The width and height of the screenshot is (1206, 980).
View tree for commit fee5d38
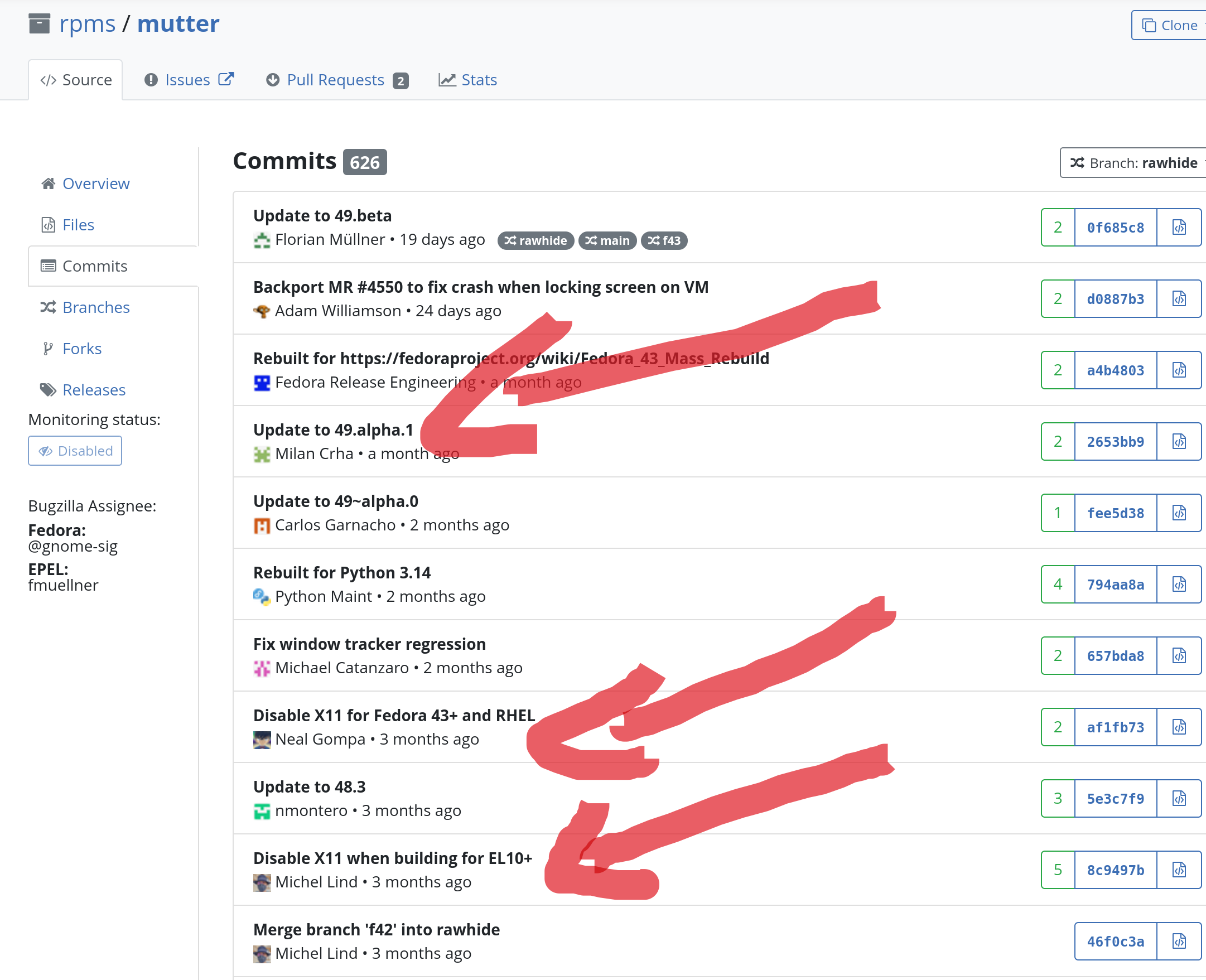1179,513
